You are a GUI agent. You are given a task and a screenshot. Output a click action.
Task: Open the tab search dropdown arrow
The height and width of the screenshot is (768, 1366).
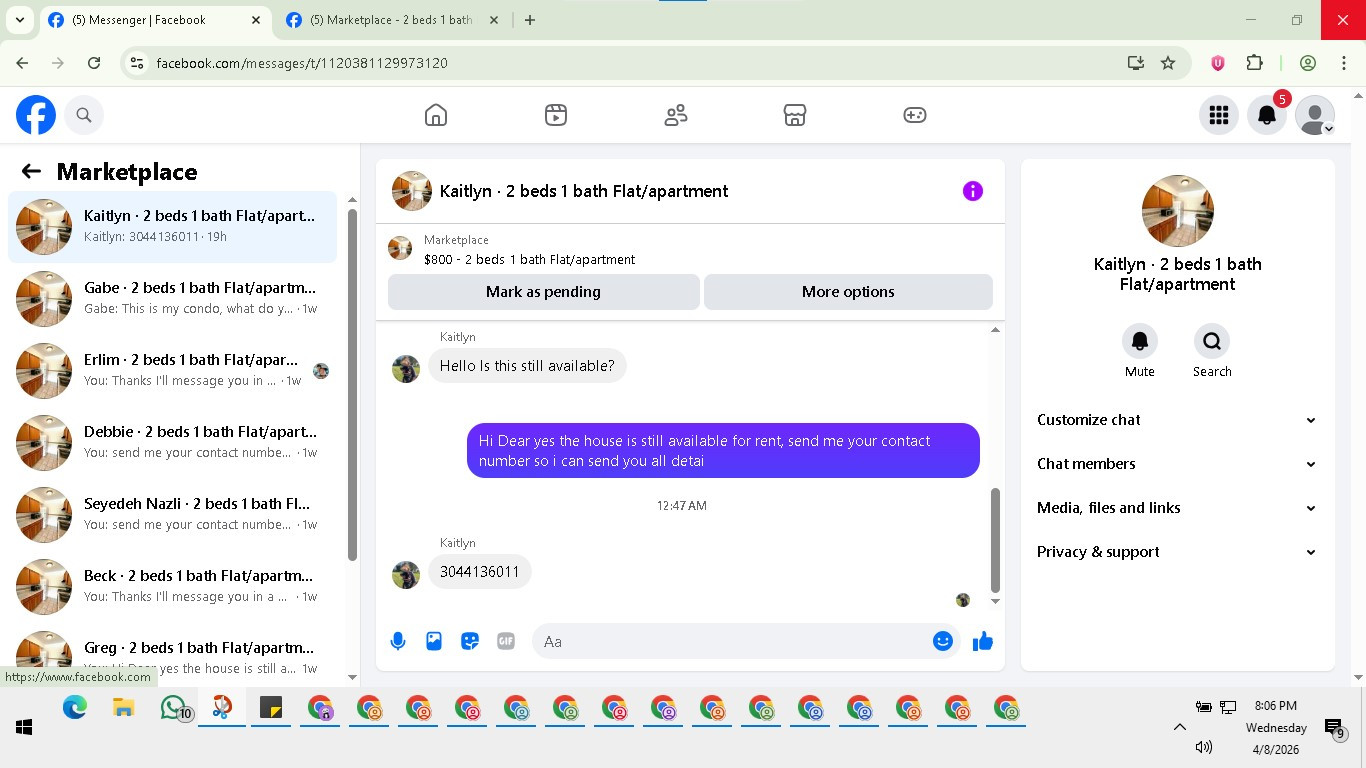click(x=19, y=20)
